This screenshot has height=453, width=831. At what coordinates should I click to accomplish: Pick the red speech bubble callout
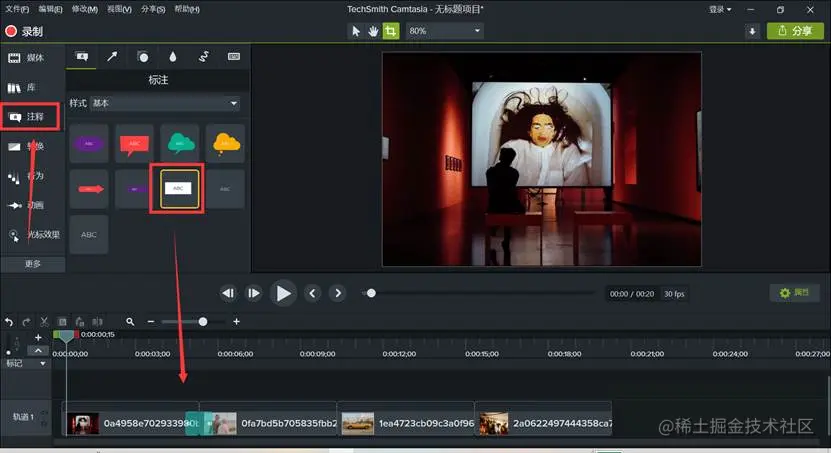[x=134, y=144]
